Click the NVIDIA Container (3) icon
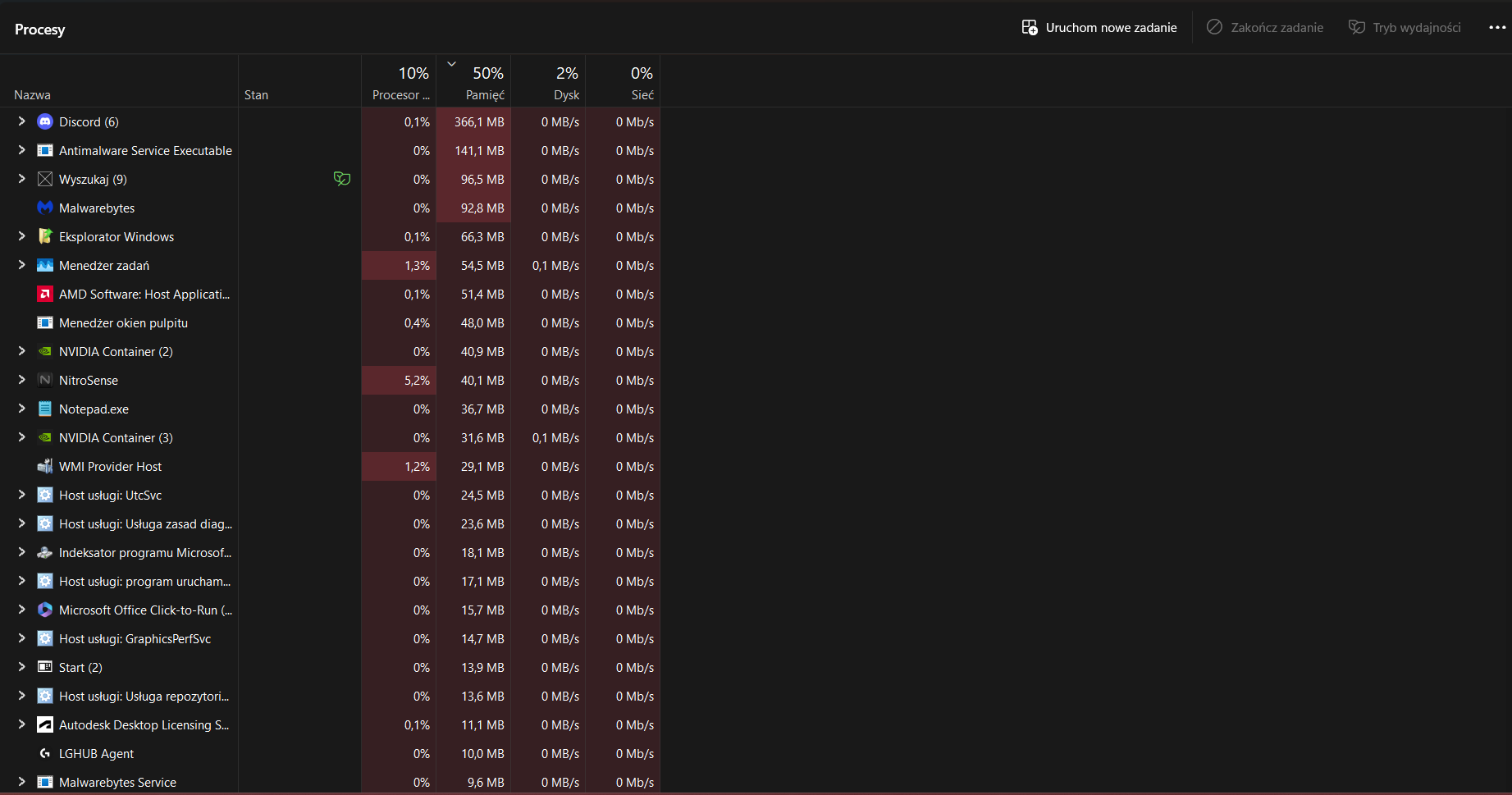 tap(45, 437)
